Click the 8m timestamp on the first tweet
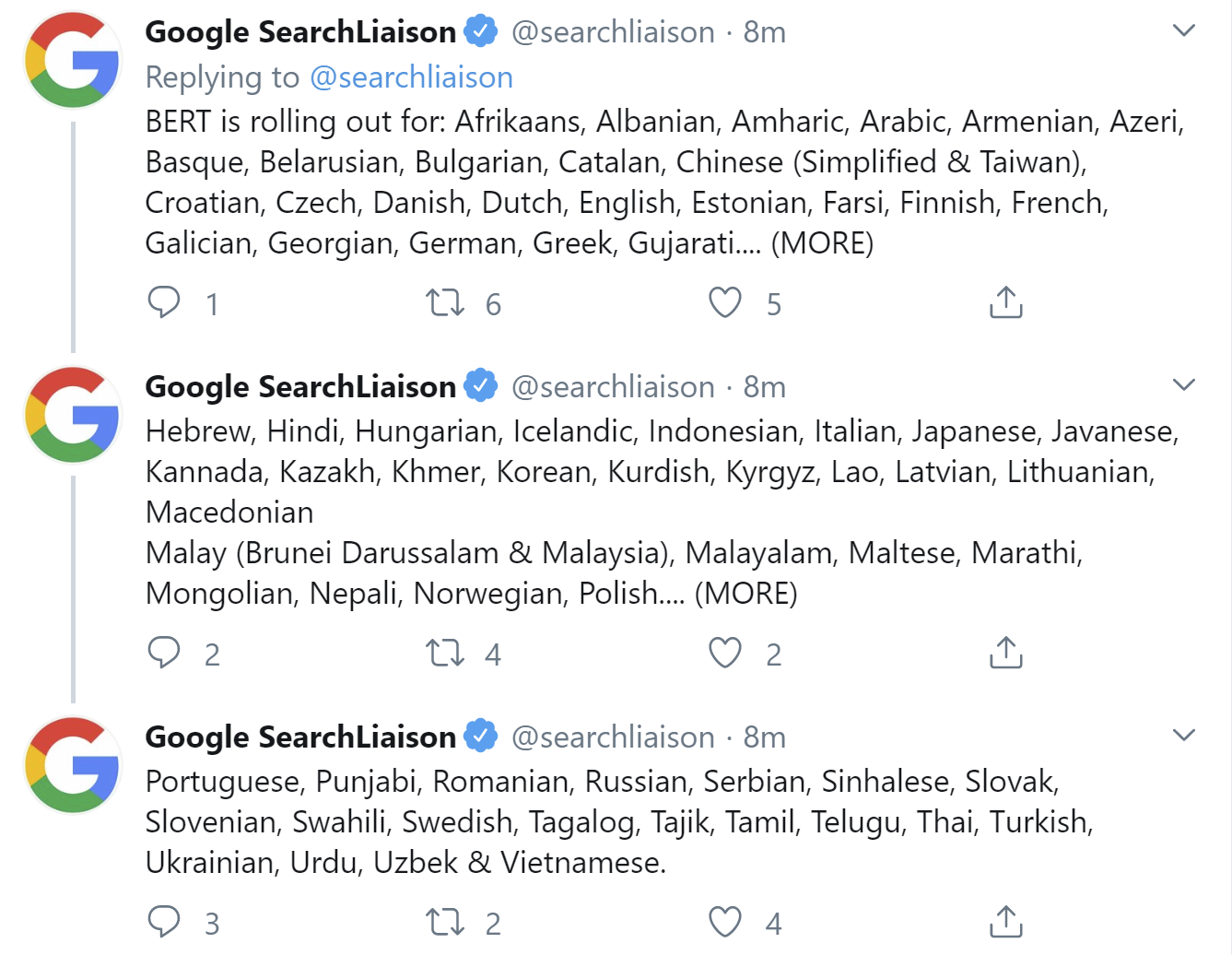Screen dimensions: 1232x955 tap(762, 30)
